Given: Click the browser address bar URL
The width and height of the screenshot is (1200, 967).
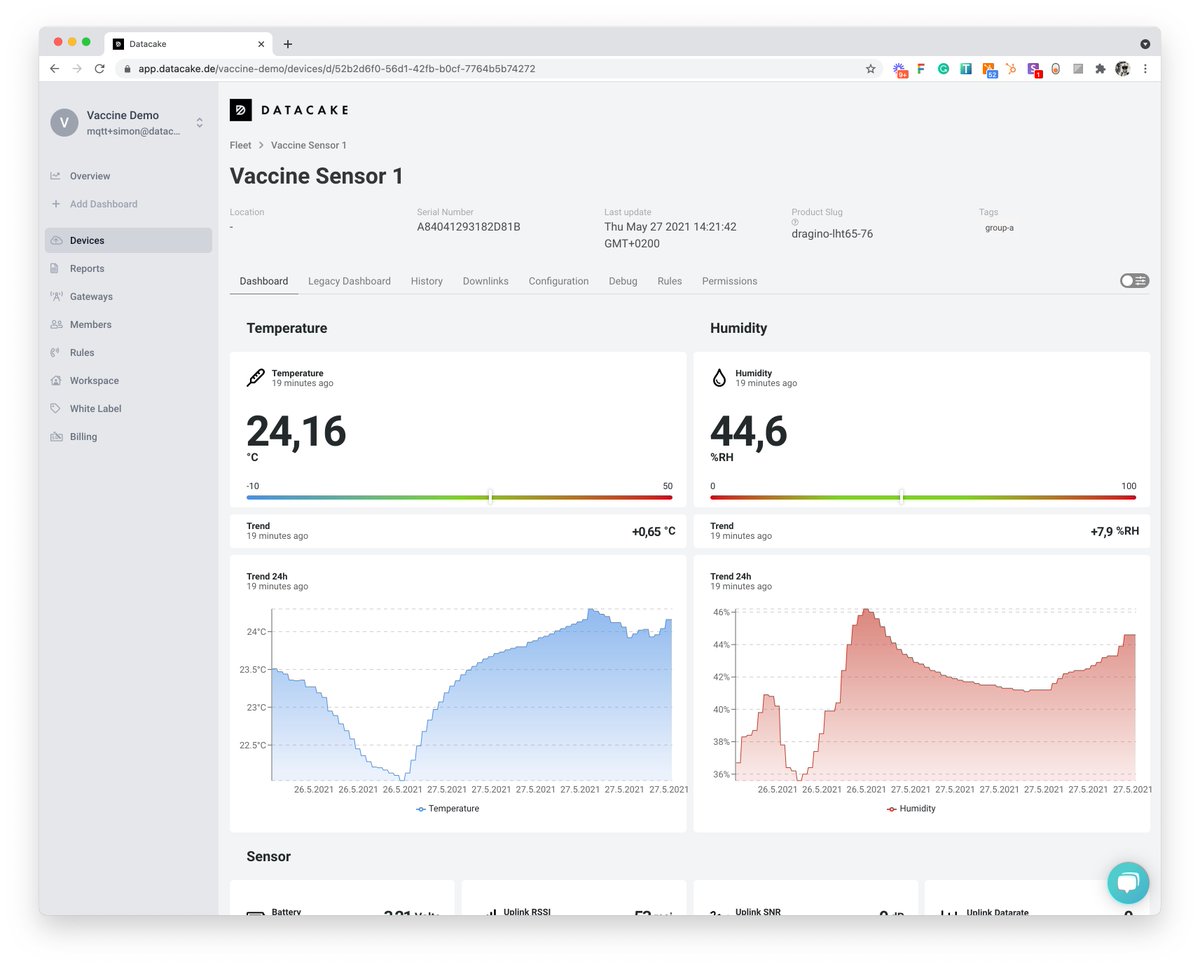Looking at the screenshot, I should click(337, 69).
